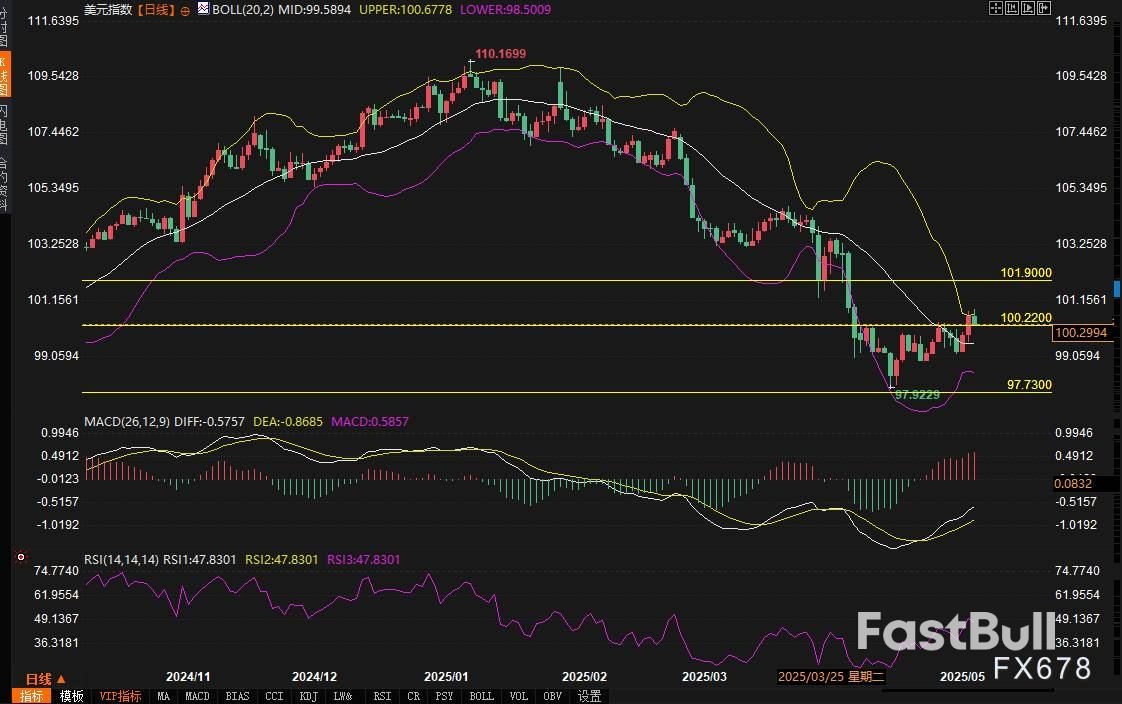Click the red sun icon near RSI panel
Viewport: 1122px width, 704px height.
[x=17, y=556]
